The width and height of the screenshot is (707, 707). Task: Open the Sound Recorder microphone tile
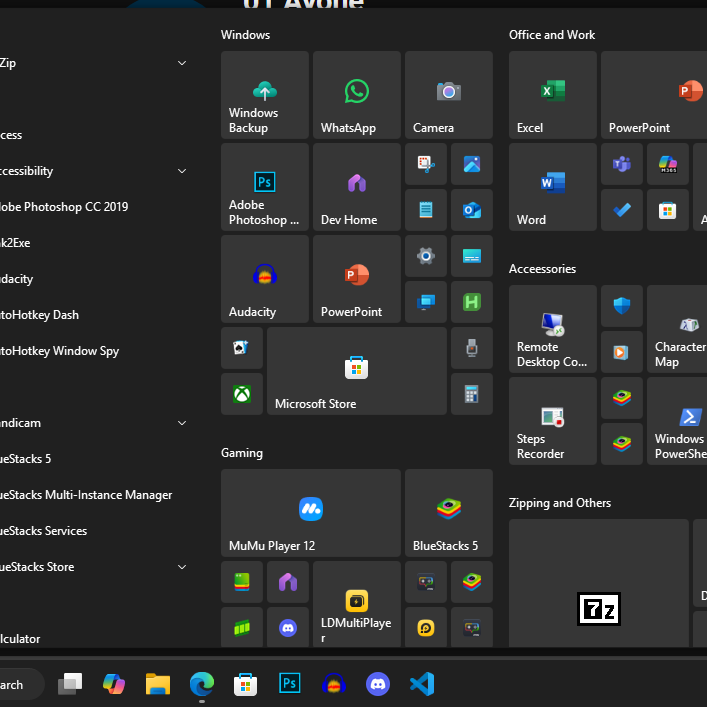472,348
